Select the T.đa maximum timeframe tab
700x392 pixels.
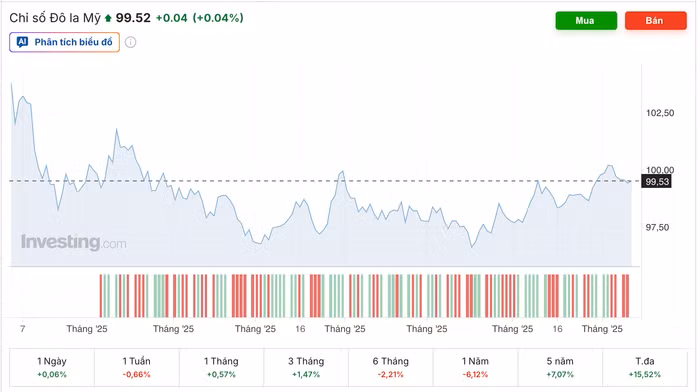645,367
